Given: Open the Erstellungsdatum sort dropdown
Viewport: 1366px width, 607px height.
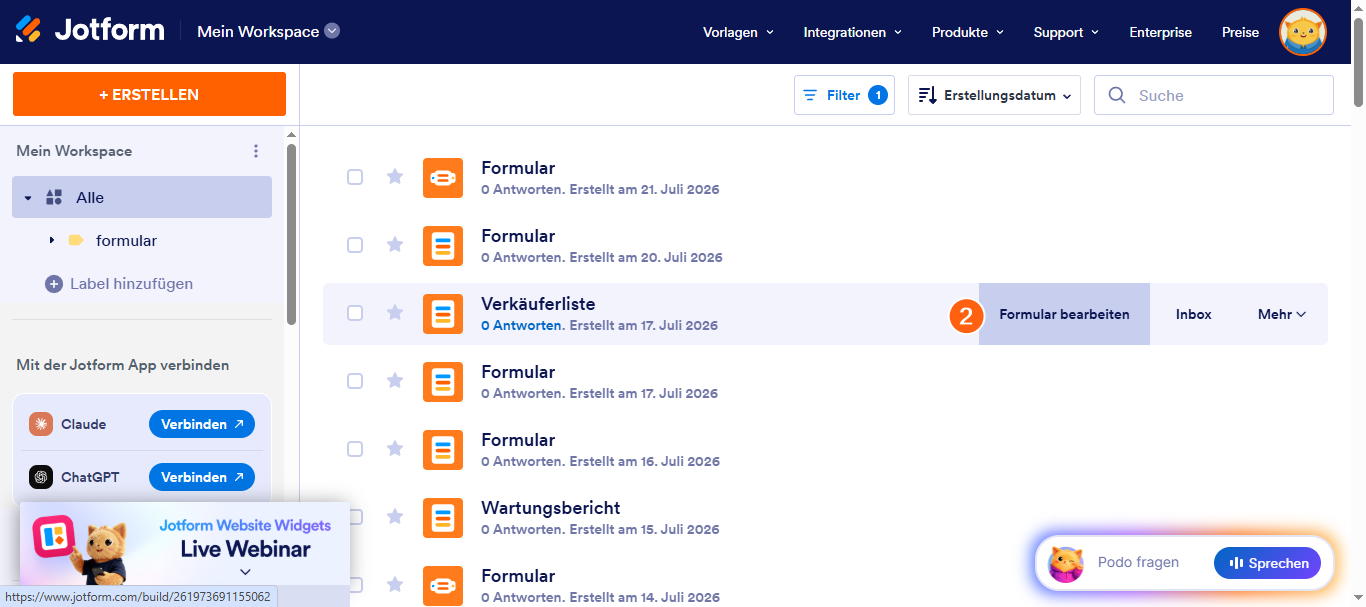Looking at the screenshot, I should click(x=994, y=95).
